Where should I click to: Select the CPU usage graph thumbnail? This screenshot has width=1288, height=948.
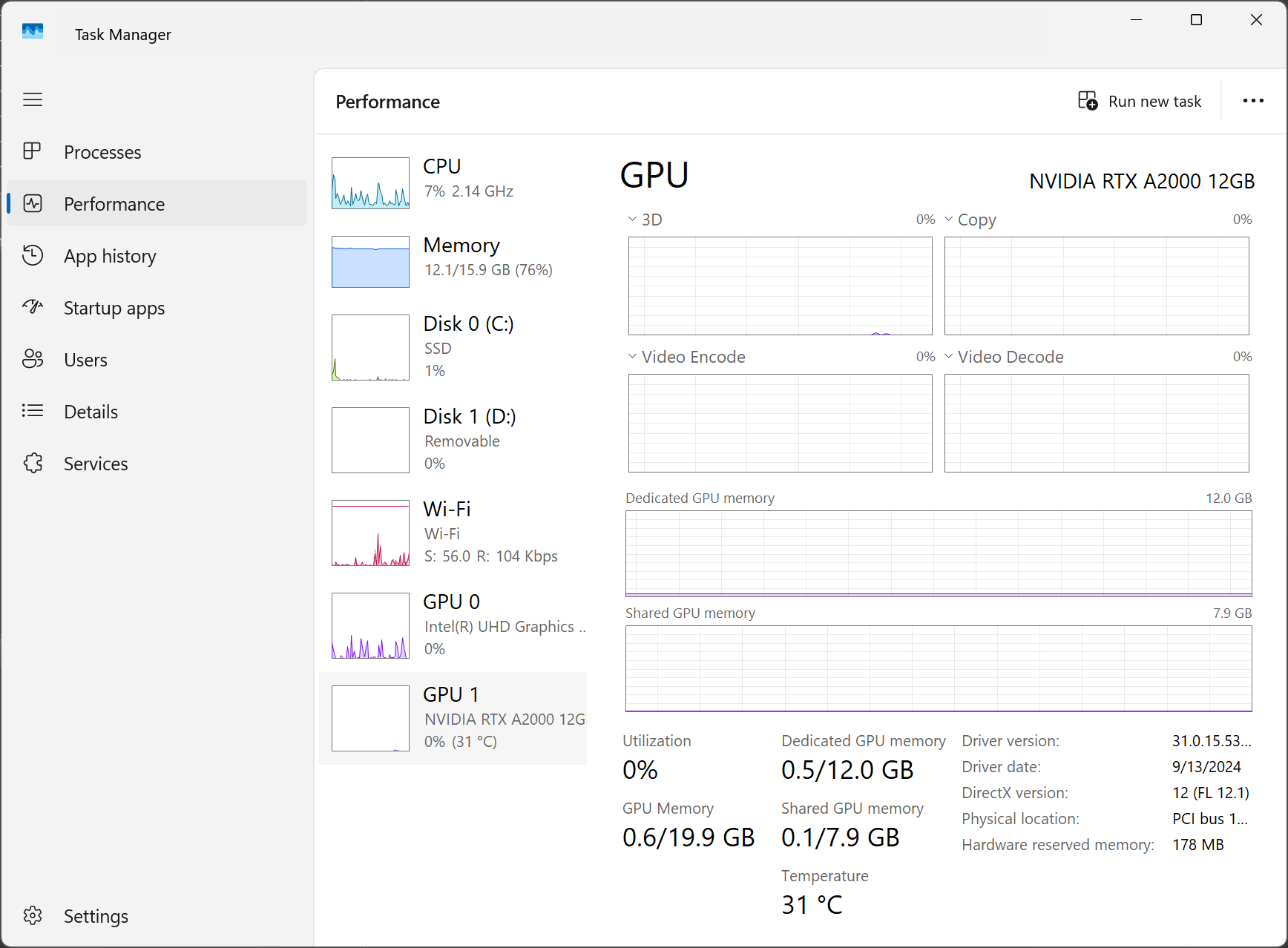click(x=370, y=182)
